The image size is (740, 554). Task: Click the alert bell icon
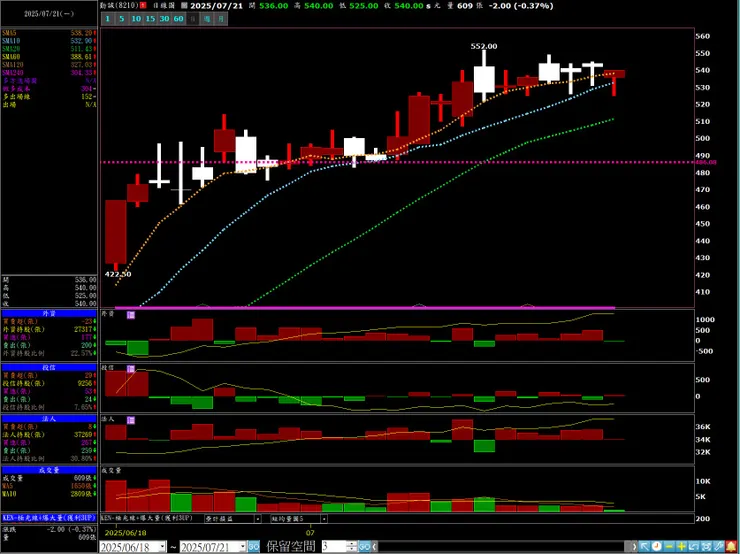coord(731,547)
